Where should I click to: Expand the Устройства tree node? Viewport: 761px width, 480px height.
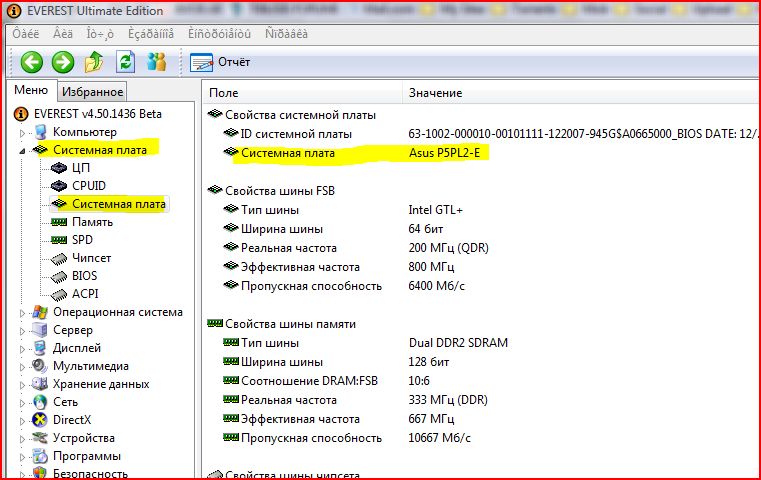click(22, 439)
